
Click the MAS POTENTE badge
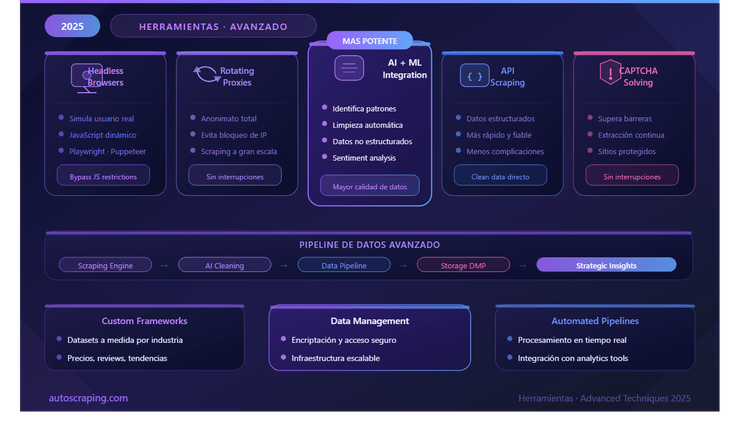pyautogui.click(x=370, y=41)
